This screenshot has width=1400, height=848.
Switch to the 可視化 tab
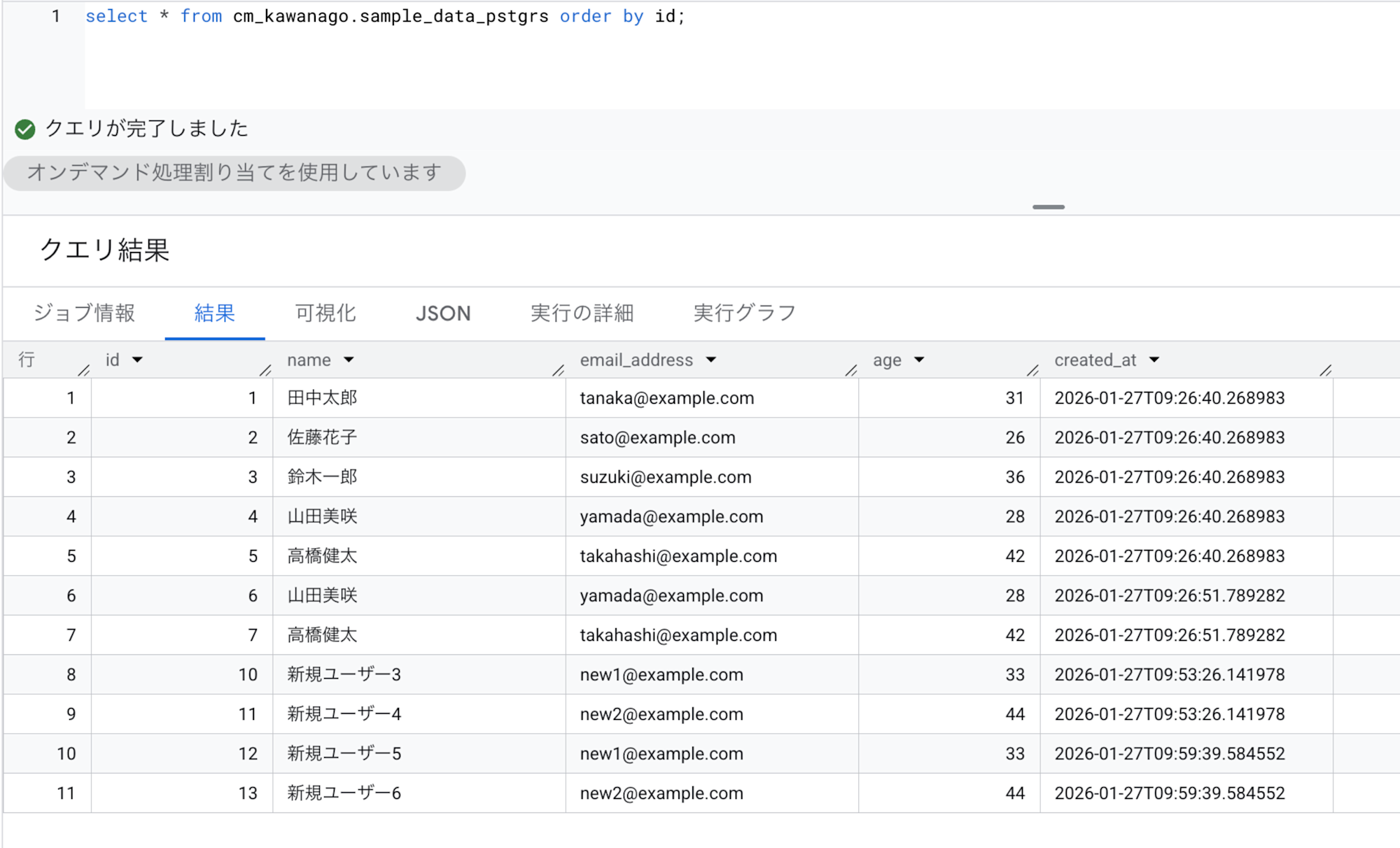coord(325,313)
